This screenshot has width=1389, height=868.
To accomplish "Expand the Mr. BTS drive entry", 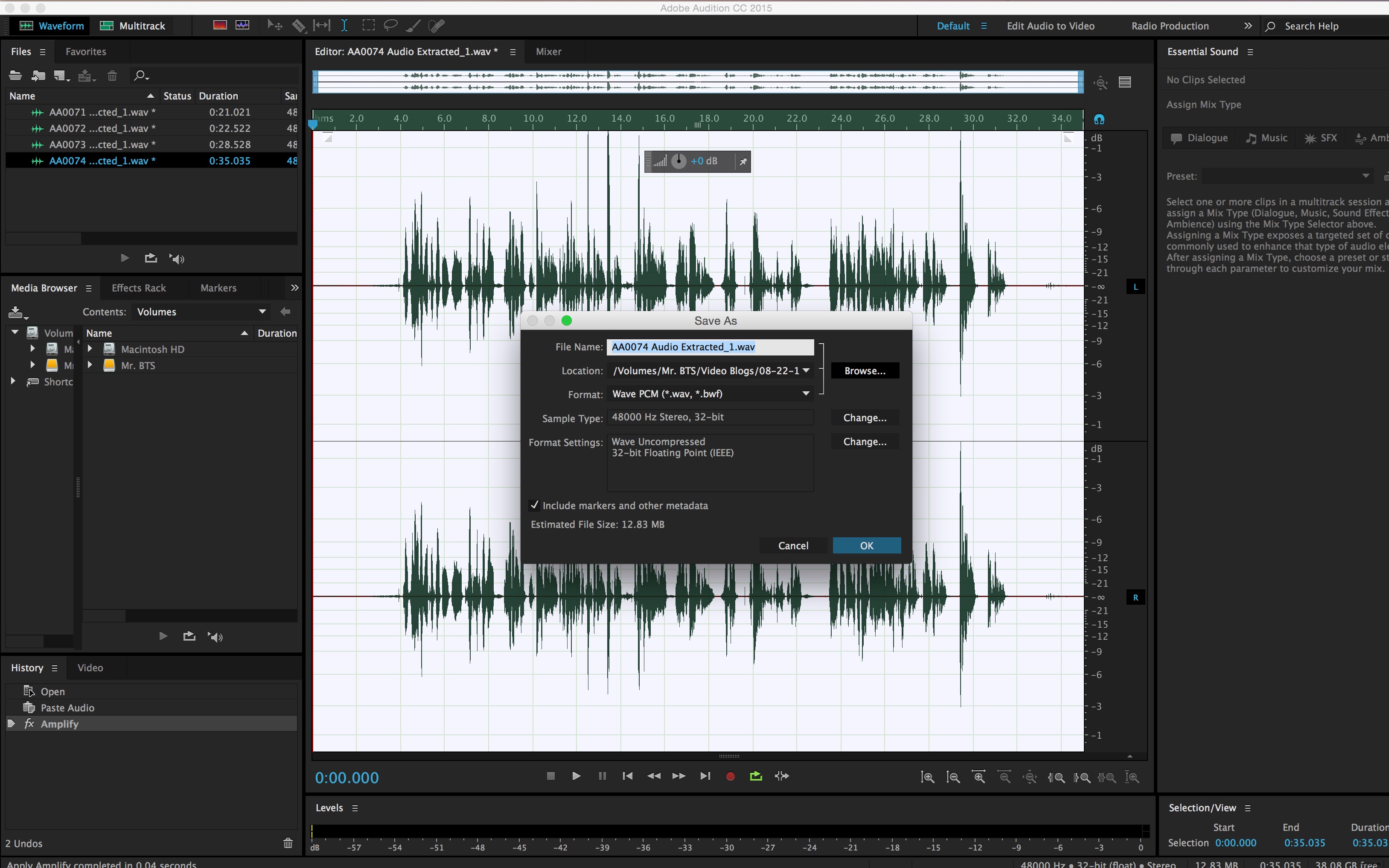I will [x=90, y=365].
